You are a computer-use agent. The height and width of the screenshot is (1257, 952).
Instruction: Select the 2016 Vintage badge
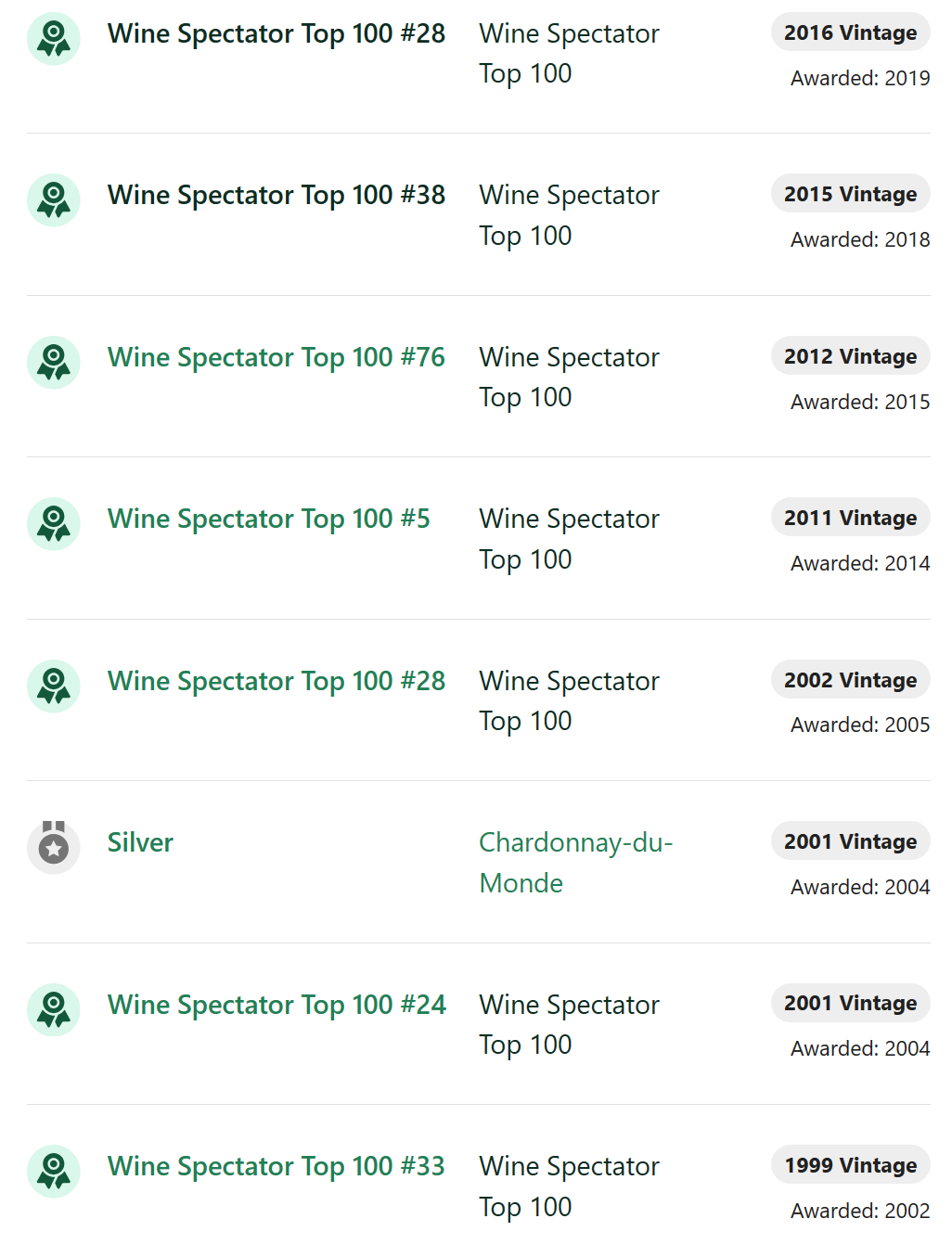pos(851,32)
